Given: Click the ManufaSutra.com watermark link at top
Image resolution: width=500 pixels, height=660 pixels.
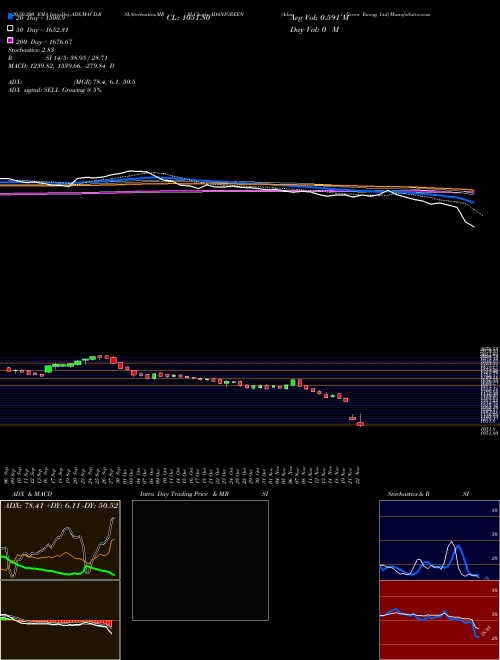Looking at the screenshot, I should 410,14.
